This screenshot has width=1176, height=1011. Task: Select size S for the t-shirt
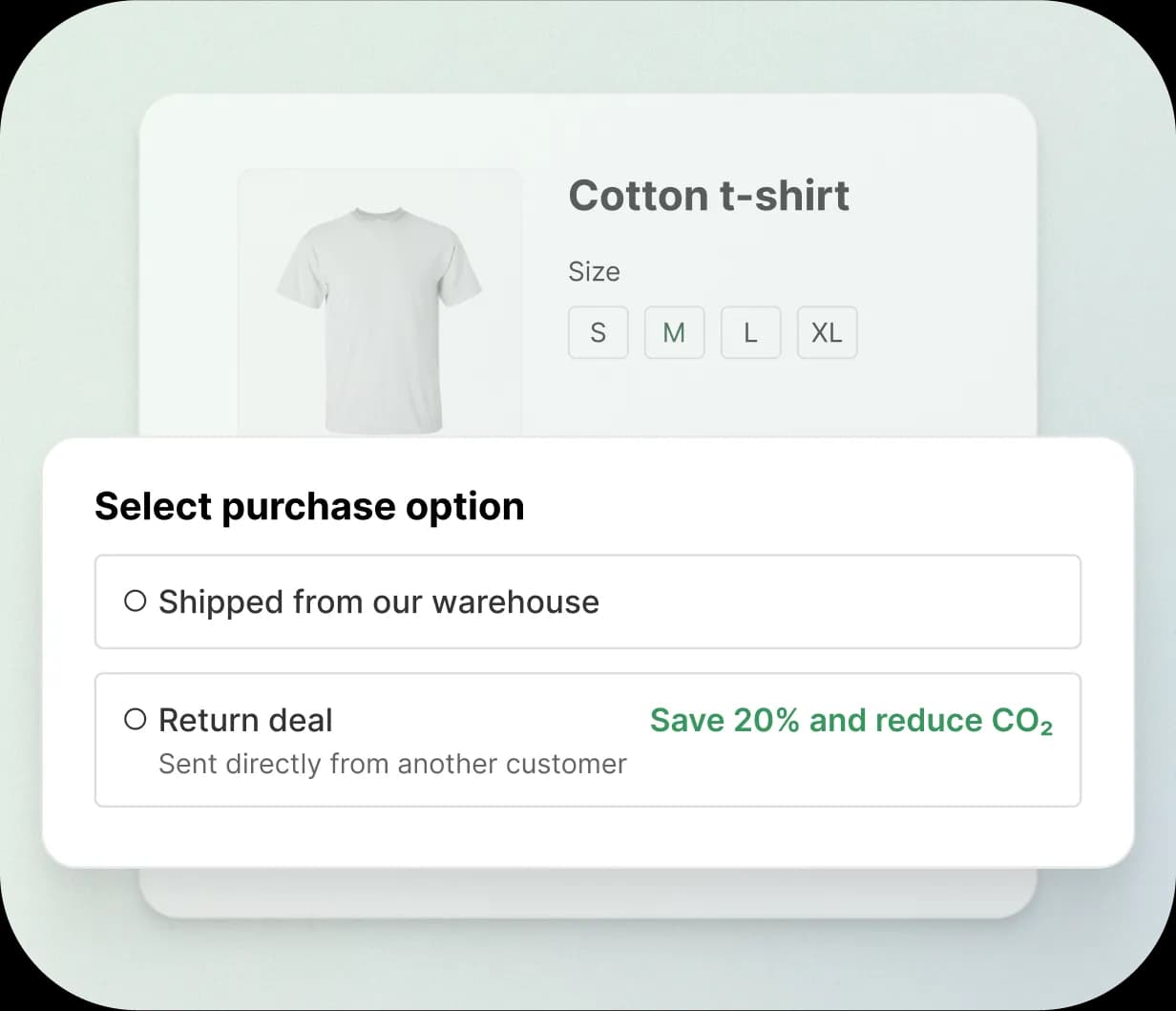click(x=598, y=332)
